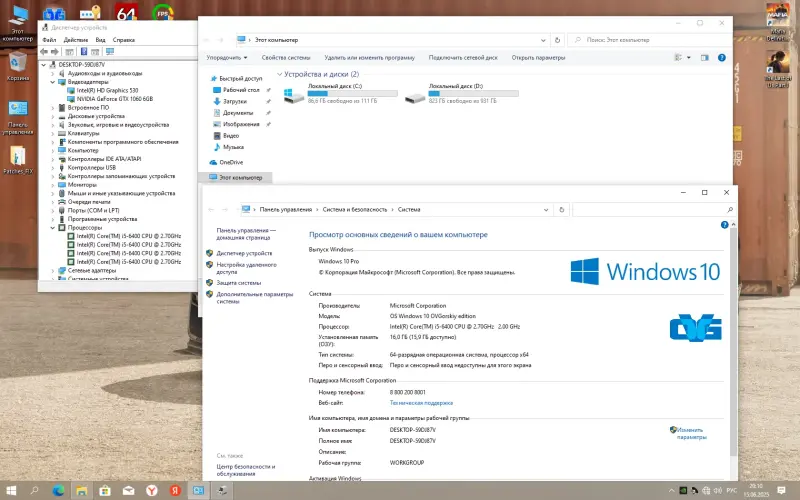
Task: Launch Yandex Browser from taskbar
Action: [x=152, y=491]
